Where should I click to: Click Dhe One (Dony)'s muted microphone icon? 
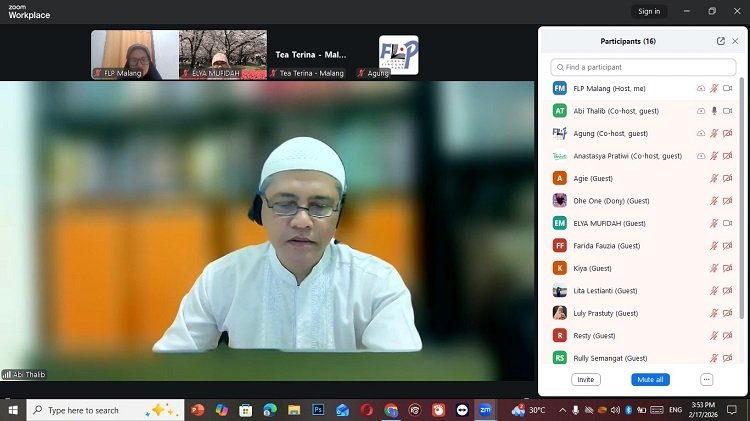tap(714, 200)
